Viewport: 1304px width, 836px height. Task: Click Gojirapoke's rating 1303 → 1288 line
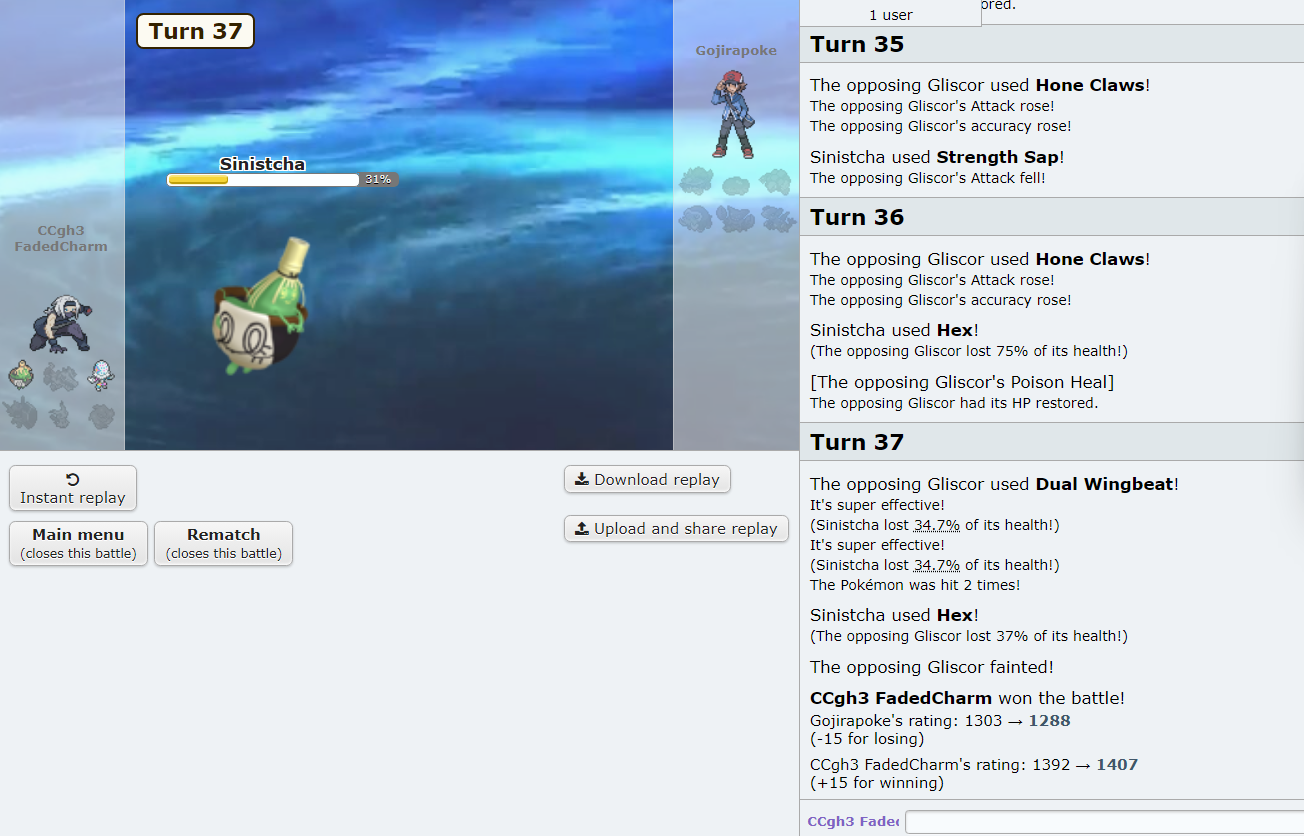[x=940, y=720]
